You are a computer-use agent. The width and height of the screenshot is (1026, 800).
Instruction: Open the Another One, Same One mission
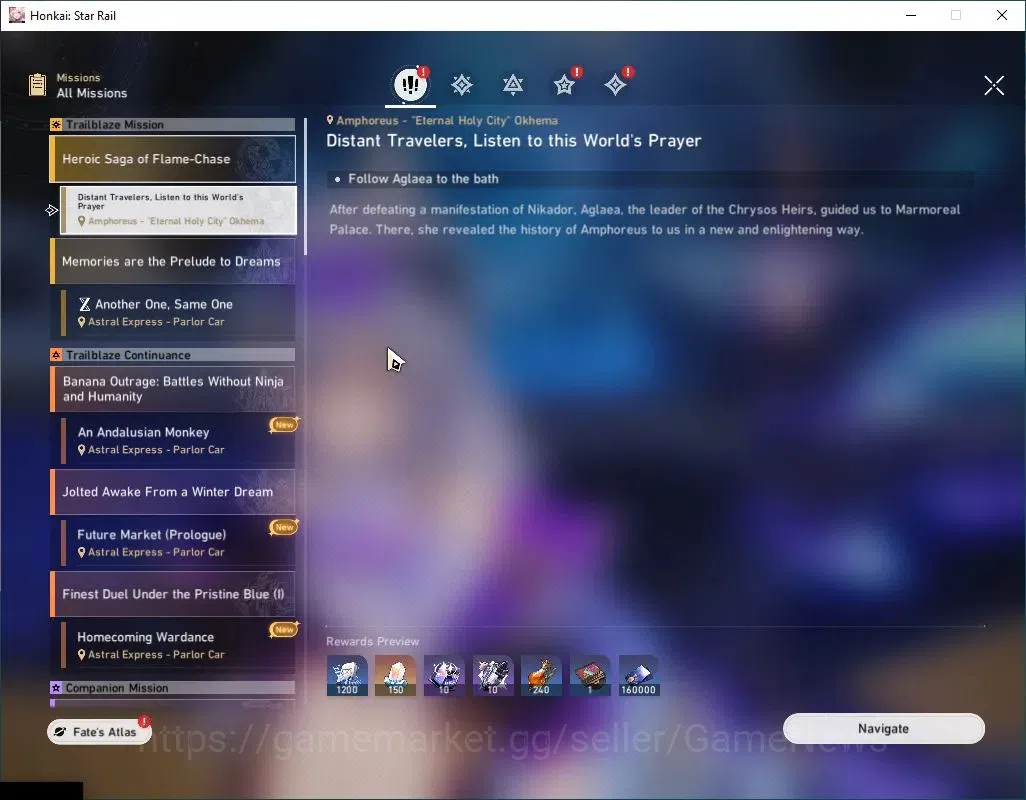178,313
